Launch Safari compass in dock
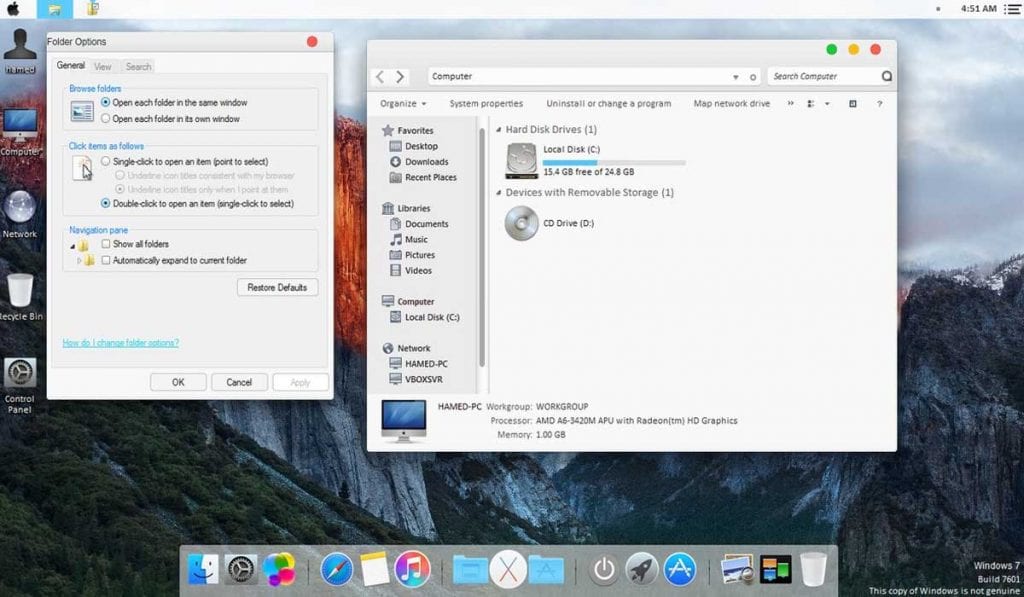This screenshot has height=597, width=1024. (x=336, y=569)
